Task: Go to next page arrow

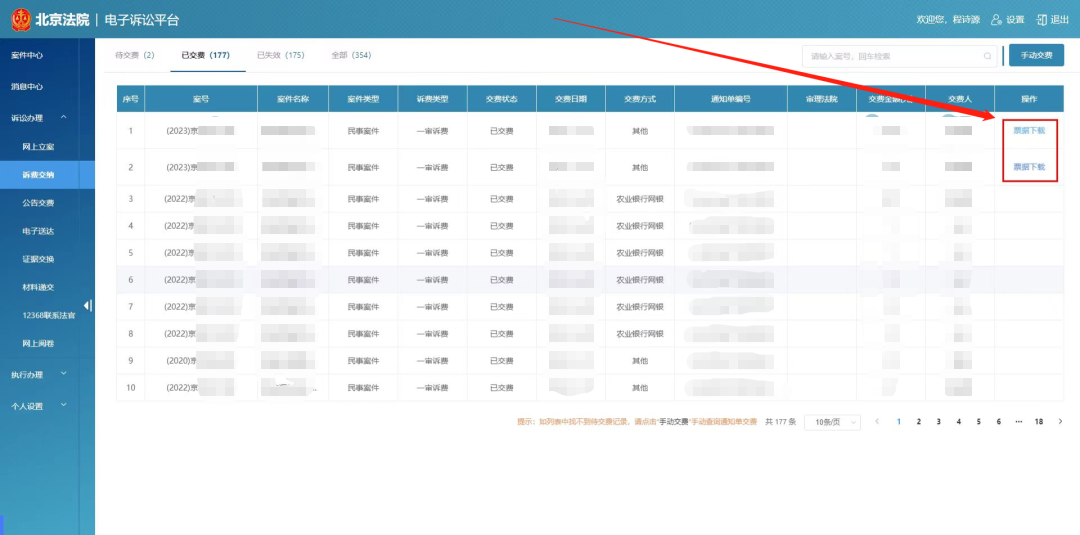Action: click(x=1060, y=422)
